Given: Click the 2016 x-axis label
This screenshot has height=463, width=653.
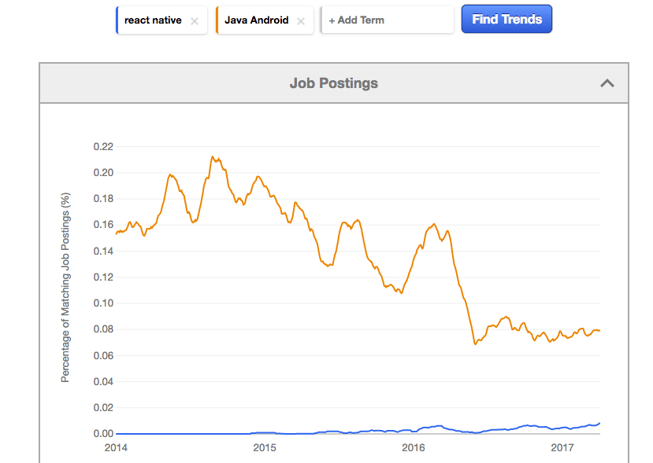Looking at the screenshot, I should [411, 447].
